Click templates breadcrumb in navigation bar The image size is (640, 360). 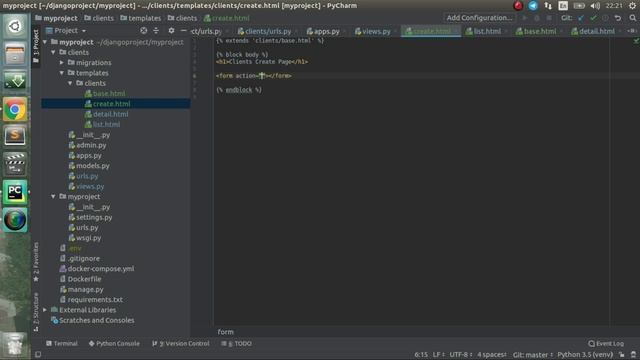click(x=140, y=18)
